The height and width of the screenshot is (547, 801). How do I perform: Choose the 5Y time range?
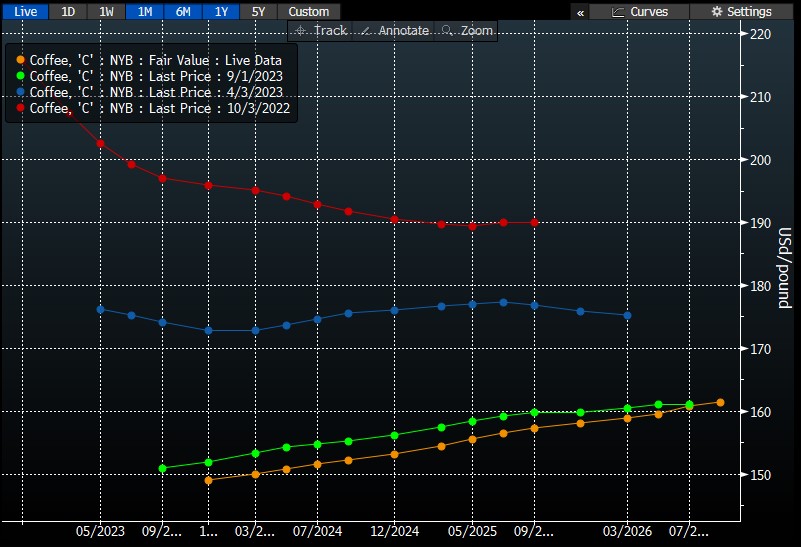pyautogui.click(x=259, y=11)
